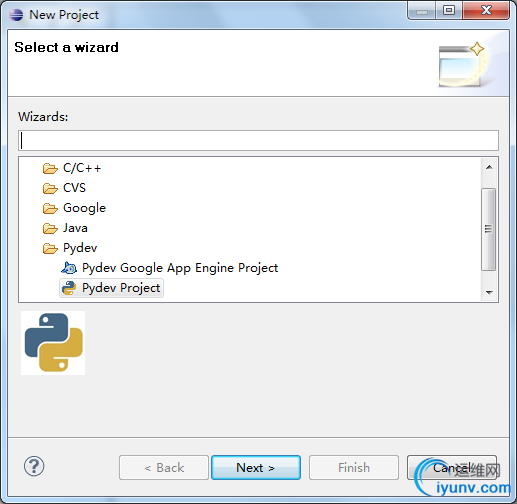Screen dimensions: 517x504
Task: Click the Next > button
Action: pos(256,468)
